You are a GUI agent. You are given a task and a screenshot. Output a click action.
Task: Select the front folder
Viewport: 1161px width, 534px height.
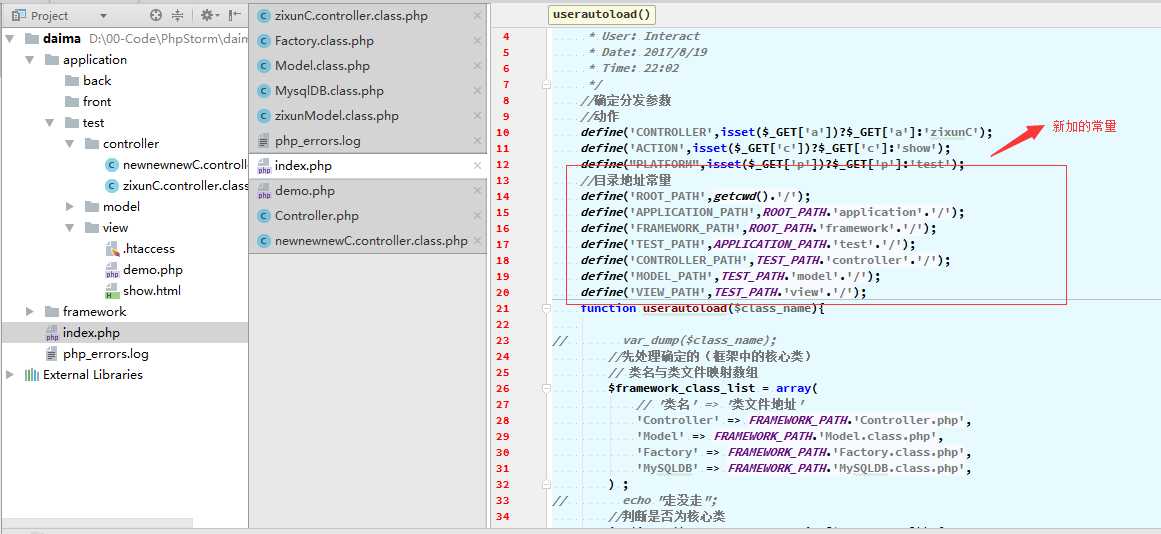[x=97, y=101]
